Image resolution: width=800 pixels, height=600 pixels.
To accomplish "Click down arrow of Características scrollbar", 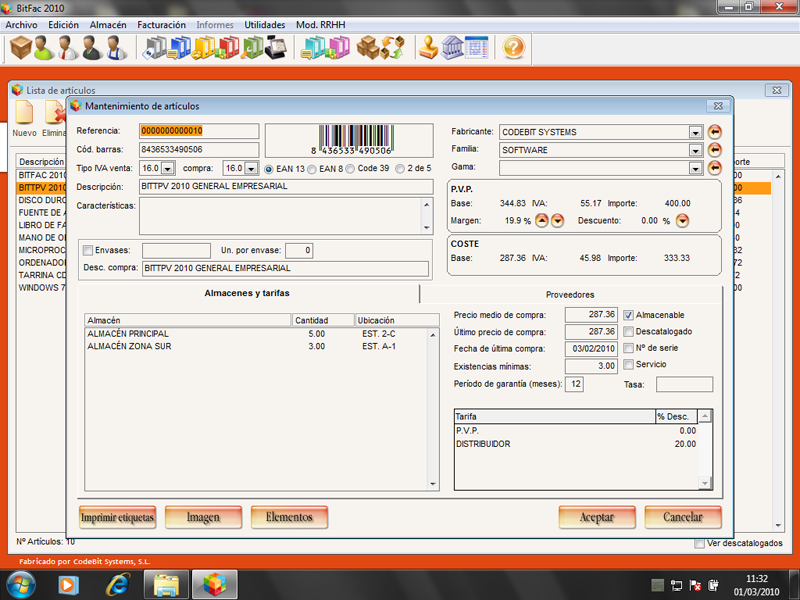I will click(x=427, y=228).
